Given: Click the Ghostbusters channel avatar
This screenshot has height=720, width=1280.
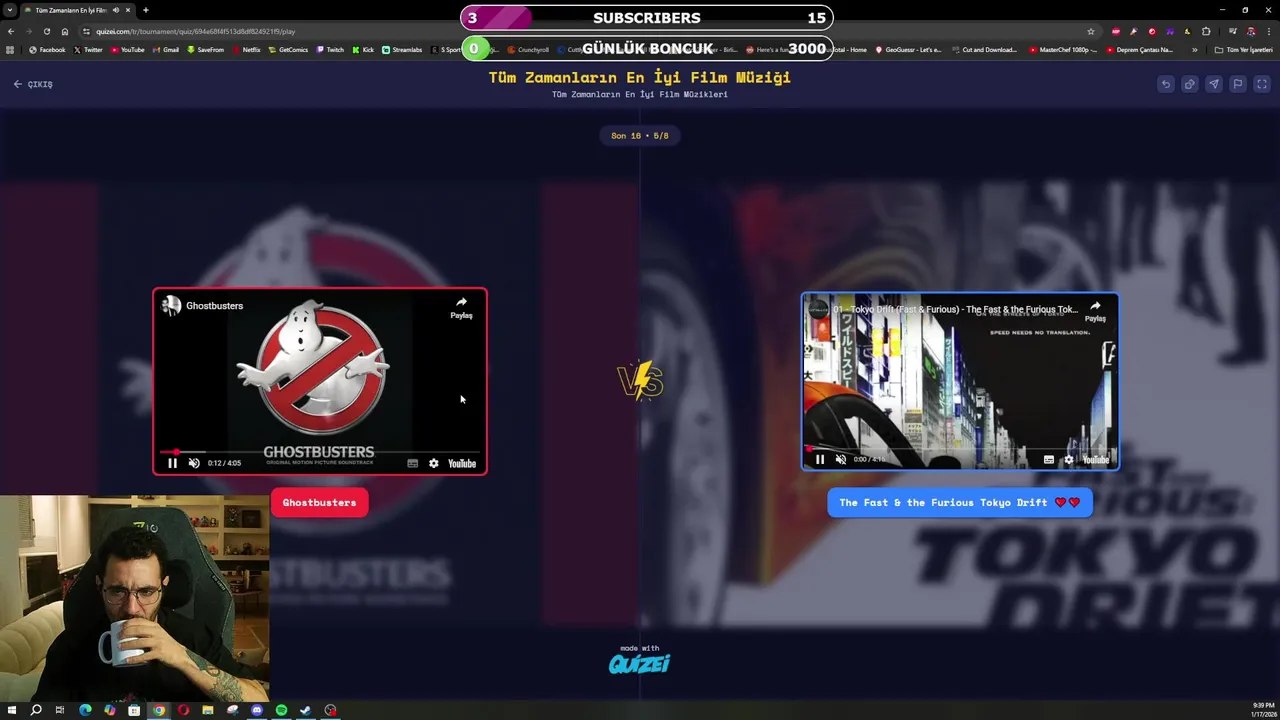Looking at the screenshot, I should (x=172, y=306).
